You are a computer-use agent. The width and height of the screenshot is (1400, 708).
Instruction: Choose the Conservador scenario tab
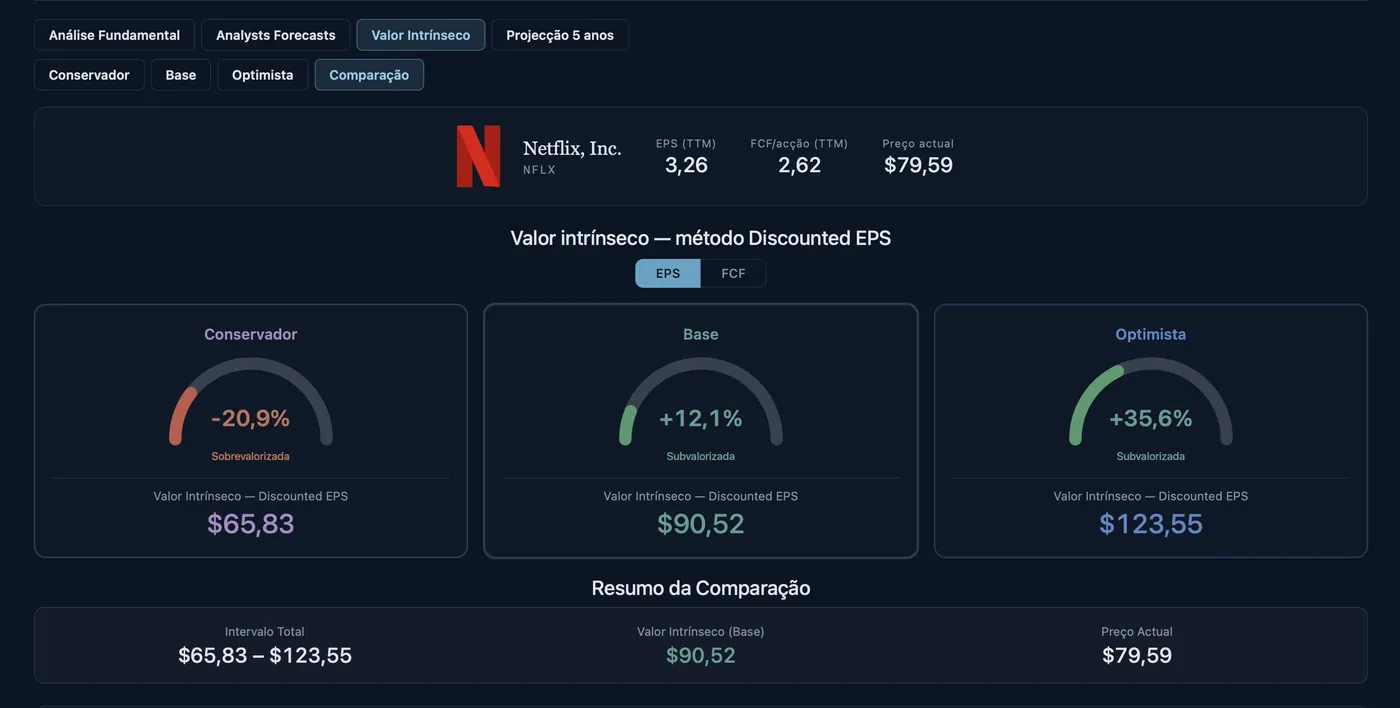pyautogui.click(x=89, y=75)
